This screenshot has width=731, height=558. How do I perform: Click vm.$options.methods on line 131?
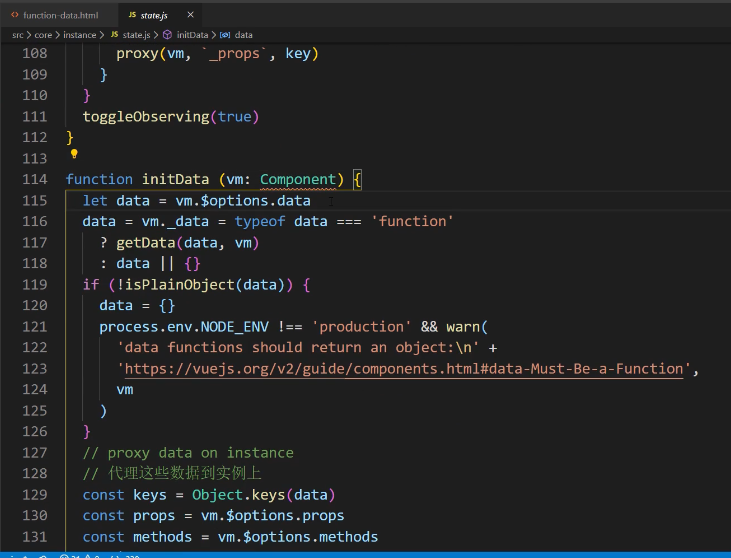[x=298, y=537]
